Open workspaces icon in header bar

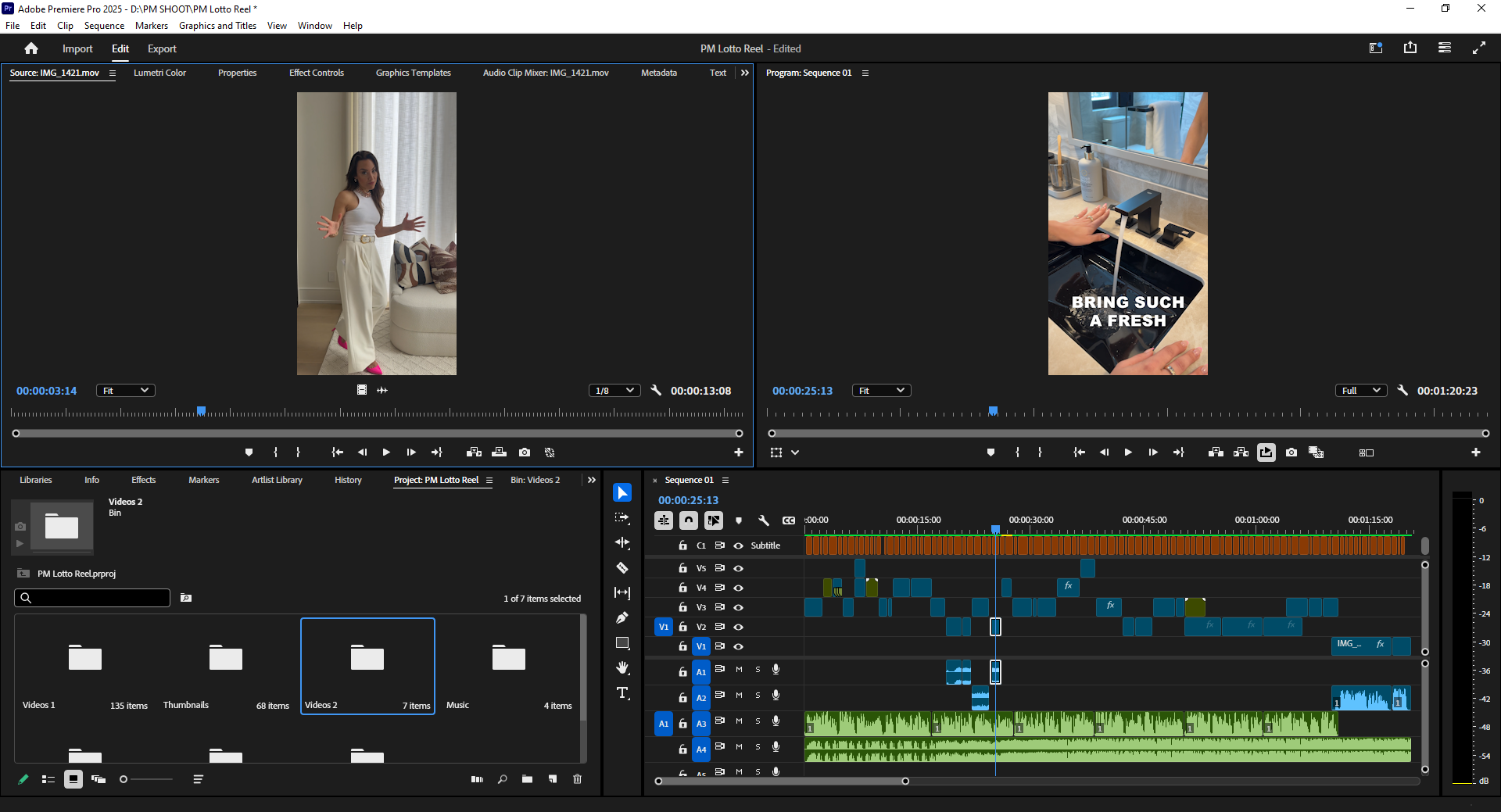tap(1376, 48)
